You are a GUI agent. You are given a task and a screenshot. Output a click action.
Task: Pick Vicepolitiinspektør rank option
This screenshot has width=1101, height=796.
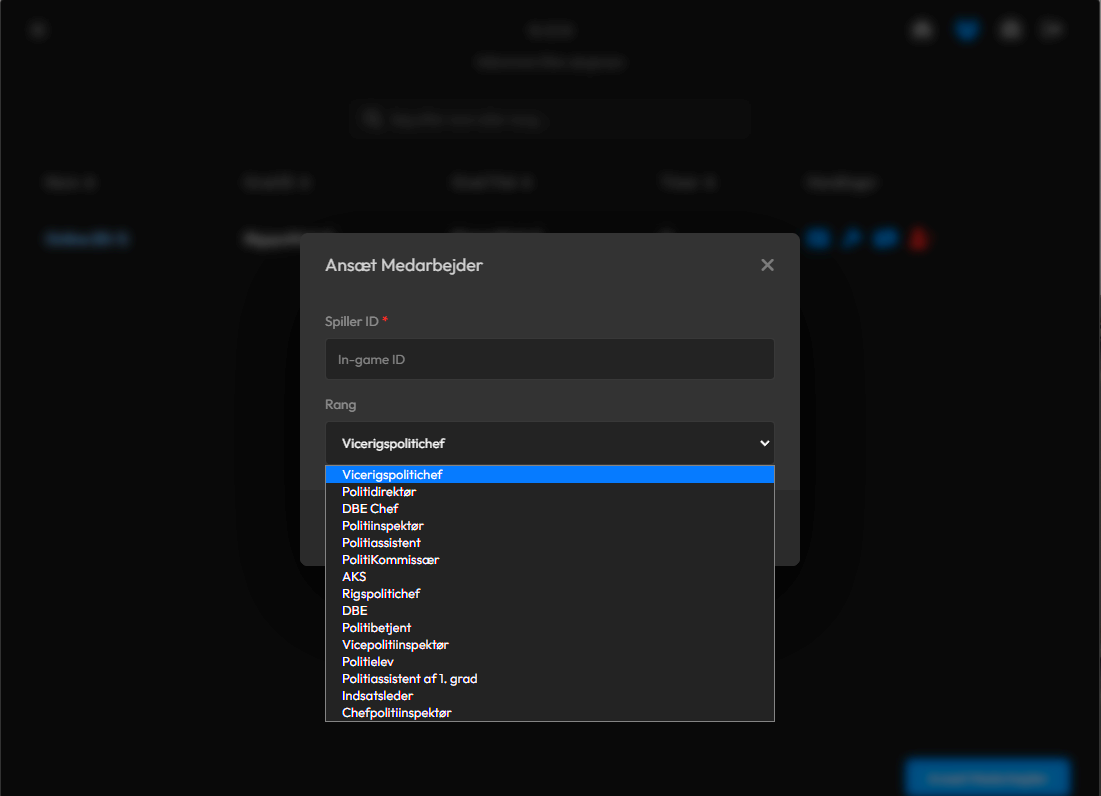click(550, 644)
